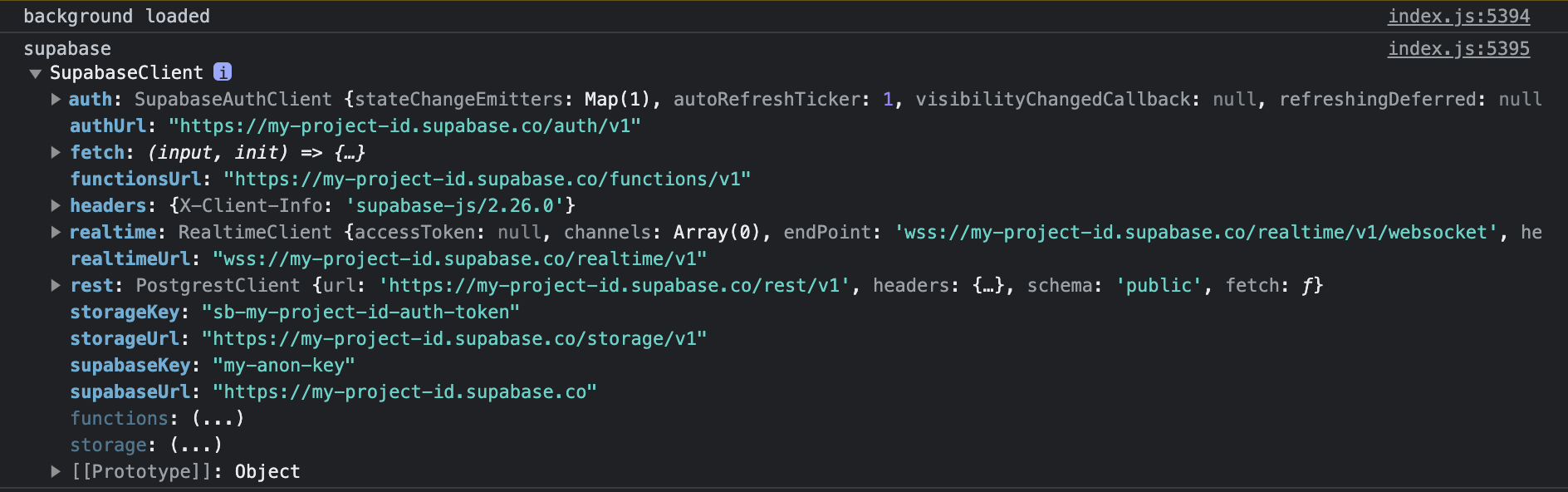Click the functions getter property name
The width and height of the screenshot is (1568, 492).
[x=119, y=419]
